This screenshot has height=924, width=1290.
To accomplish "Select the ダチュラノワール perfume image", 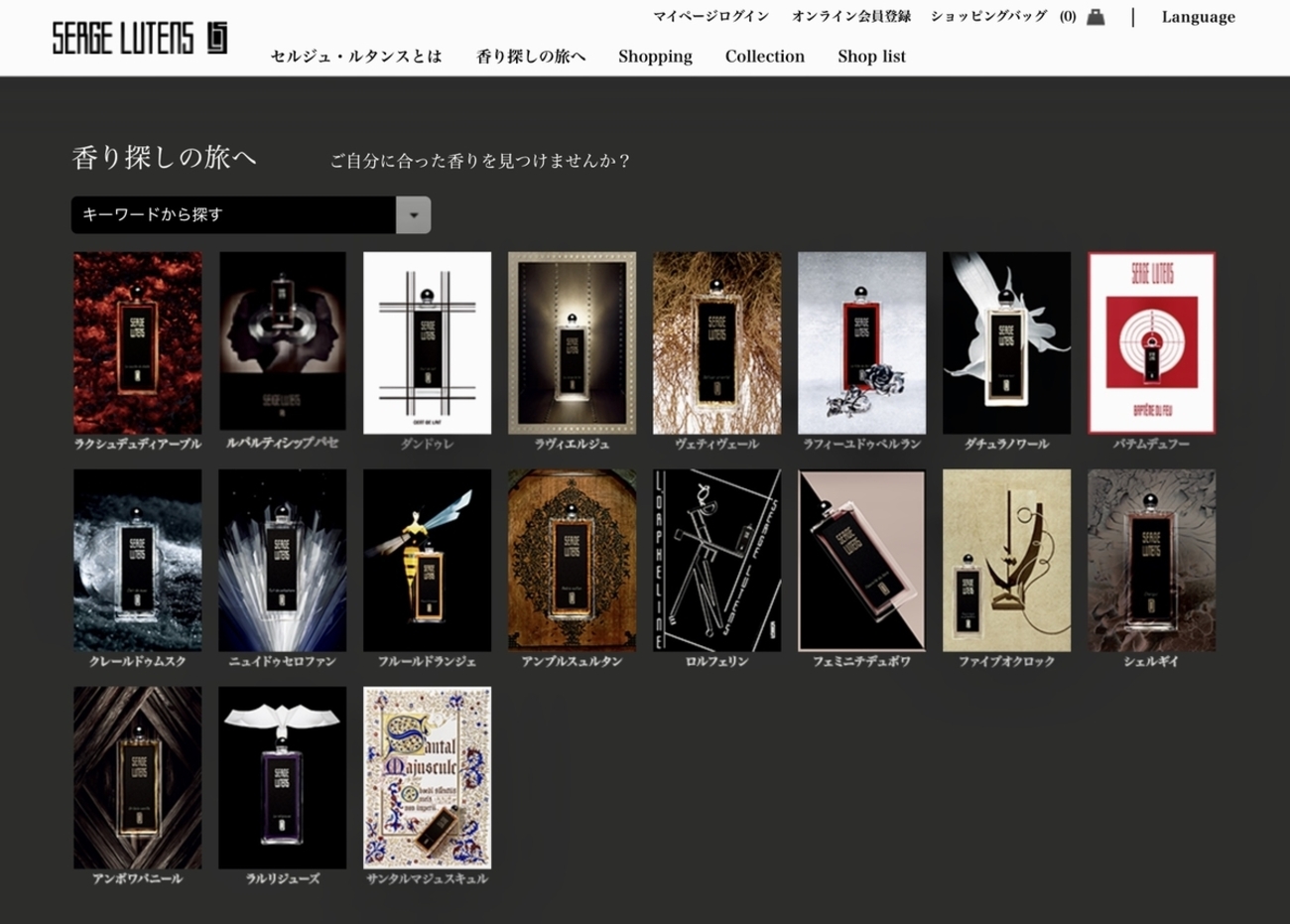I will 1006,342.
